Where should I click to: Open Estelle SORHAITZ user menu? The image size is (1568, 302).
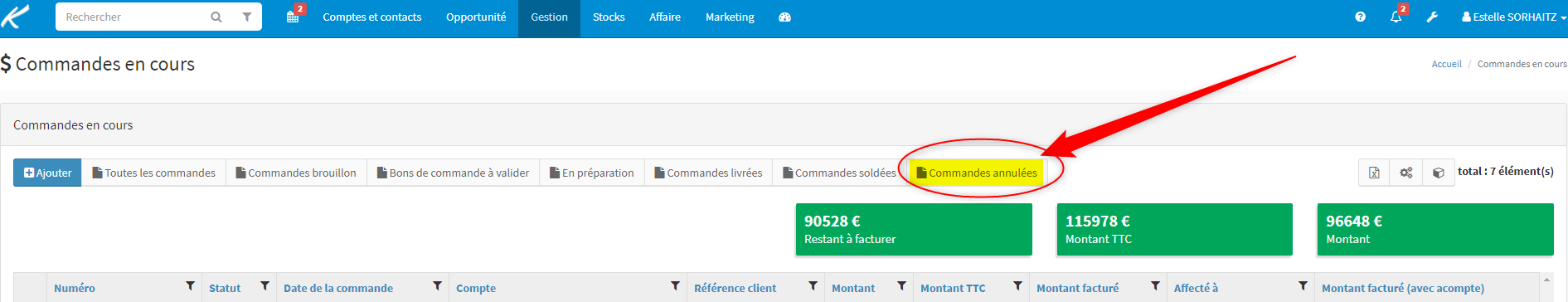[1513, 17]
